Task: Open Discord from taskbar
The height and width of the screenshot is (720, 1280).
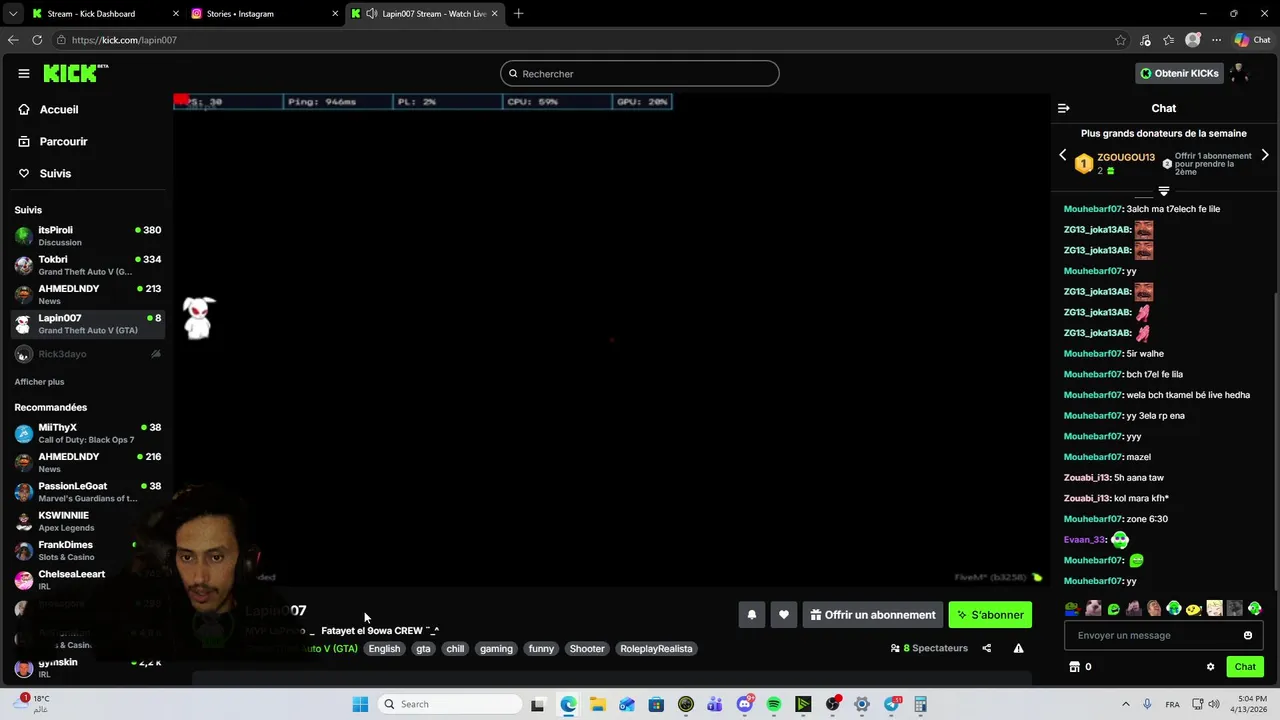Action: pos(745,704)
